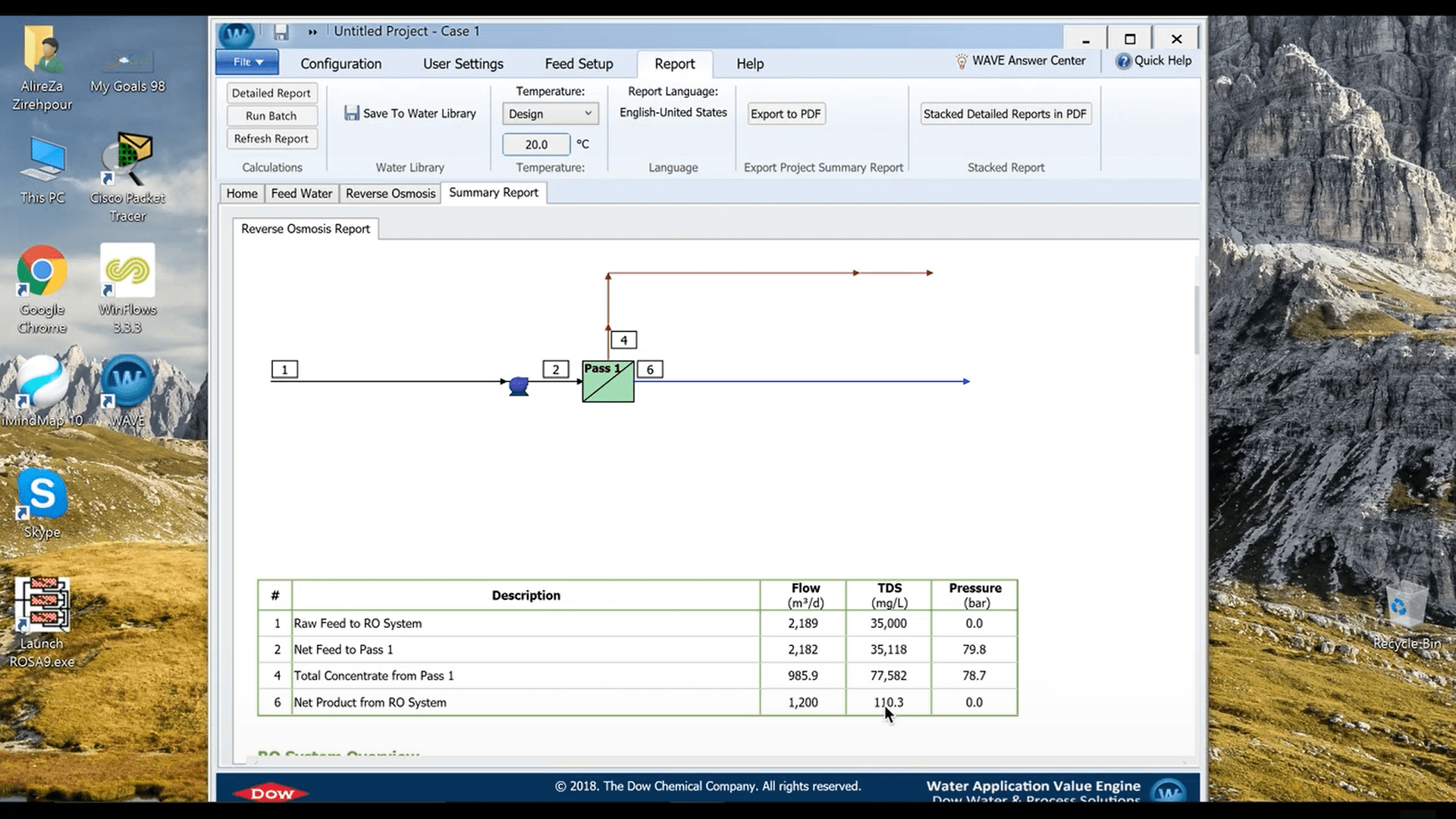Click the WAVE application logo icon in title bar
This screenshot has height=819, width=1456.
237,34
